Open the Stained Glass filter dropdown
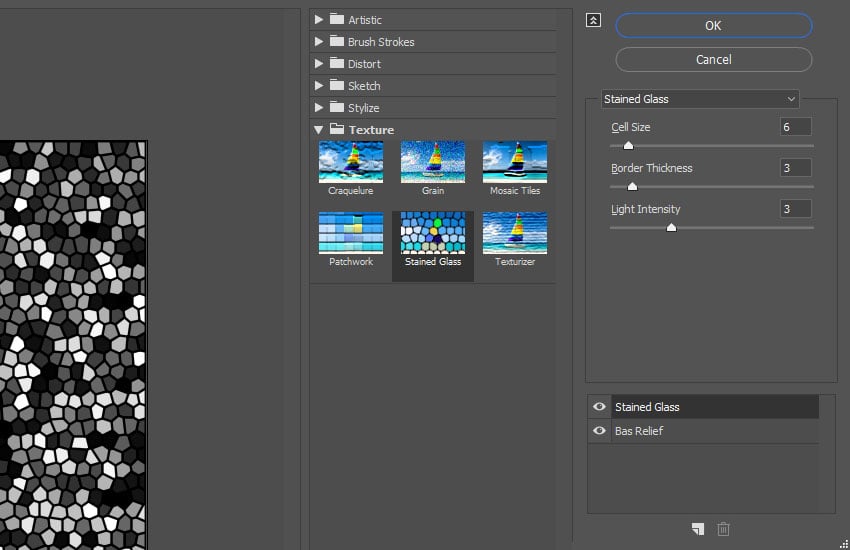This screenshot has width=850, height=550. coord(700,99)
